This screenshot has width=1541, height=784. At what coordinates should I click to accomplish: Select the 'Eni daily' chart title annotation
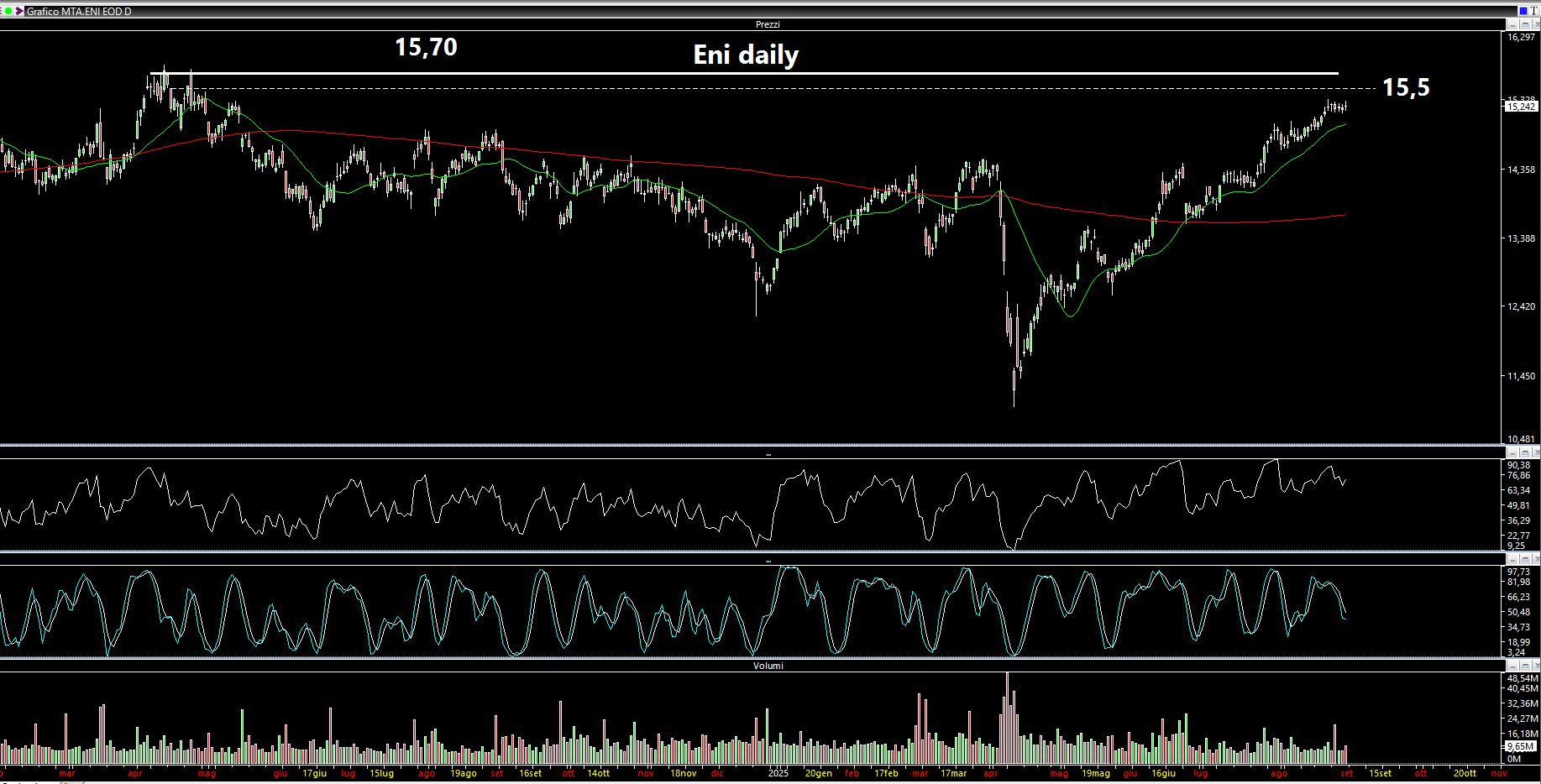[746, 55]
